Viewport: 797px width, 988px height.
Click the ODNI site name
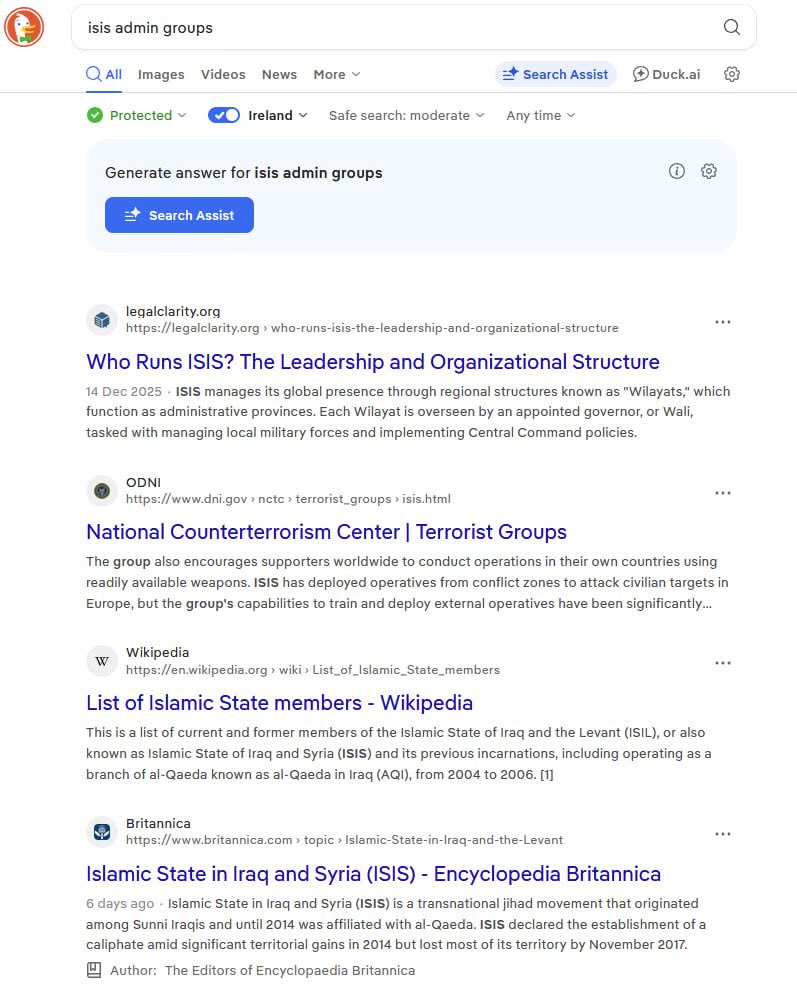pyautogui.click(x=143, y=482)
